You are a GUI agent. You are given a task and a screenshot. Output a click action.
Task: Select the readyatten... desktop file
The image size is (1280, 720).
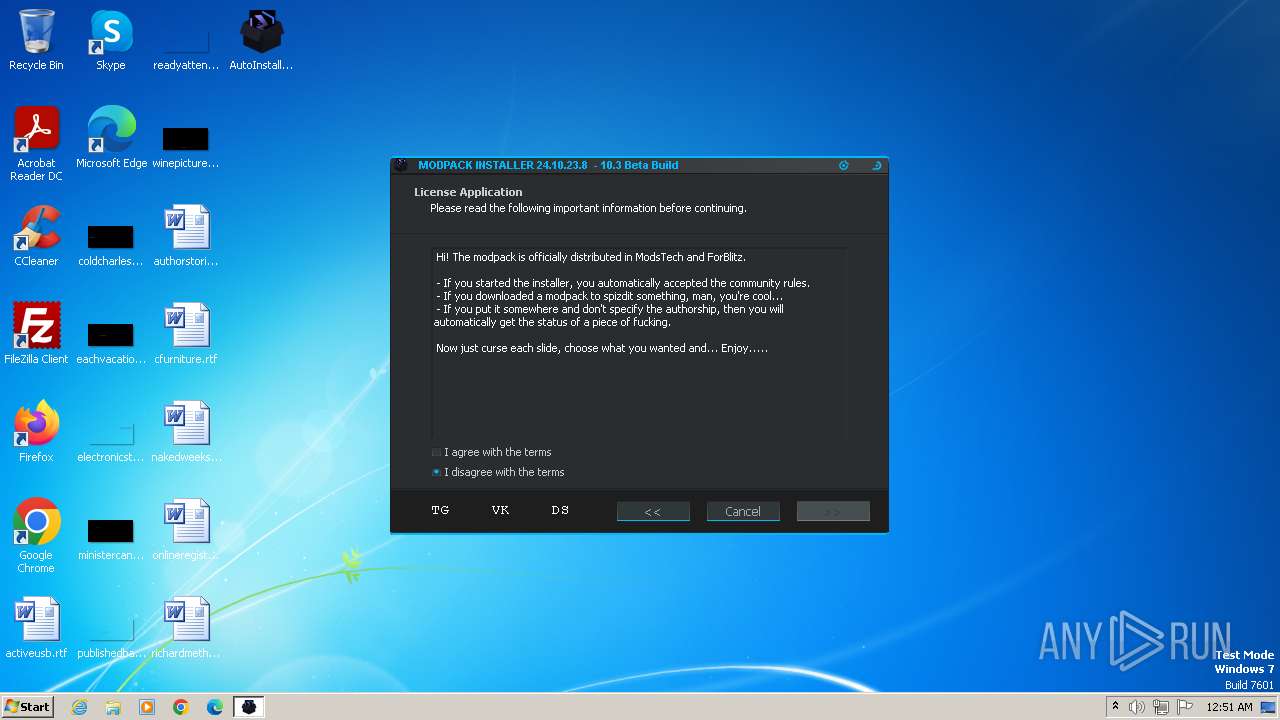tap(186, 48)
